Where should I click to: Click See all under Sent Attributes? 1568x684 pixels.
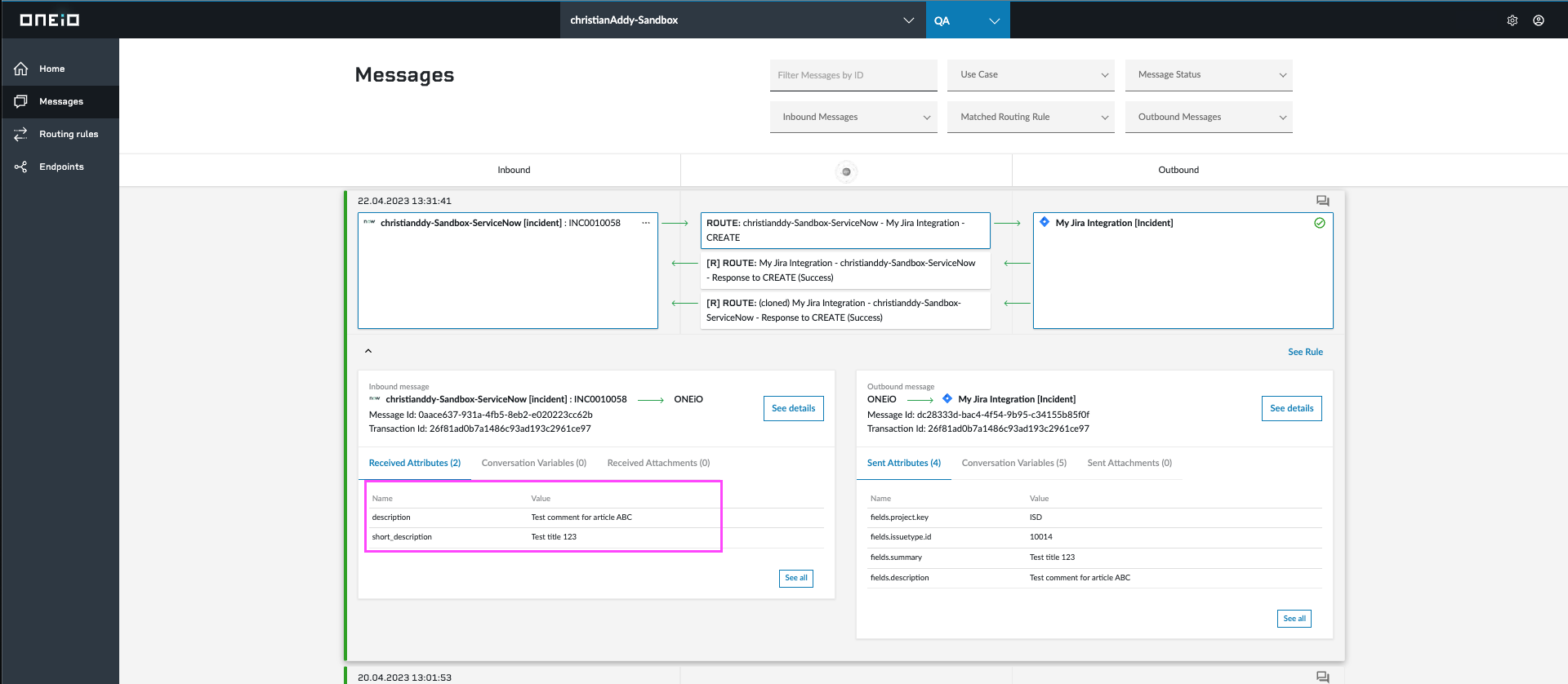click(x=1294, y=619)
